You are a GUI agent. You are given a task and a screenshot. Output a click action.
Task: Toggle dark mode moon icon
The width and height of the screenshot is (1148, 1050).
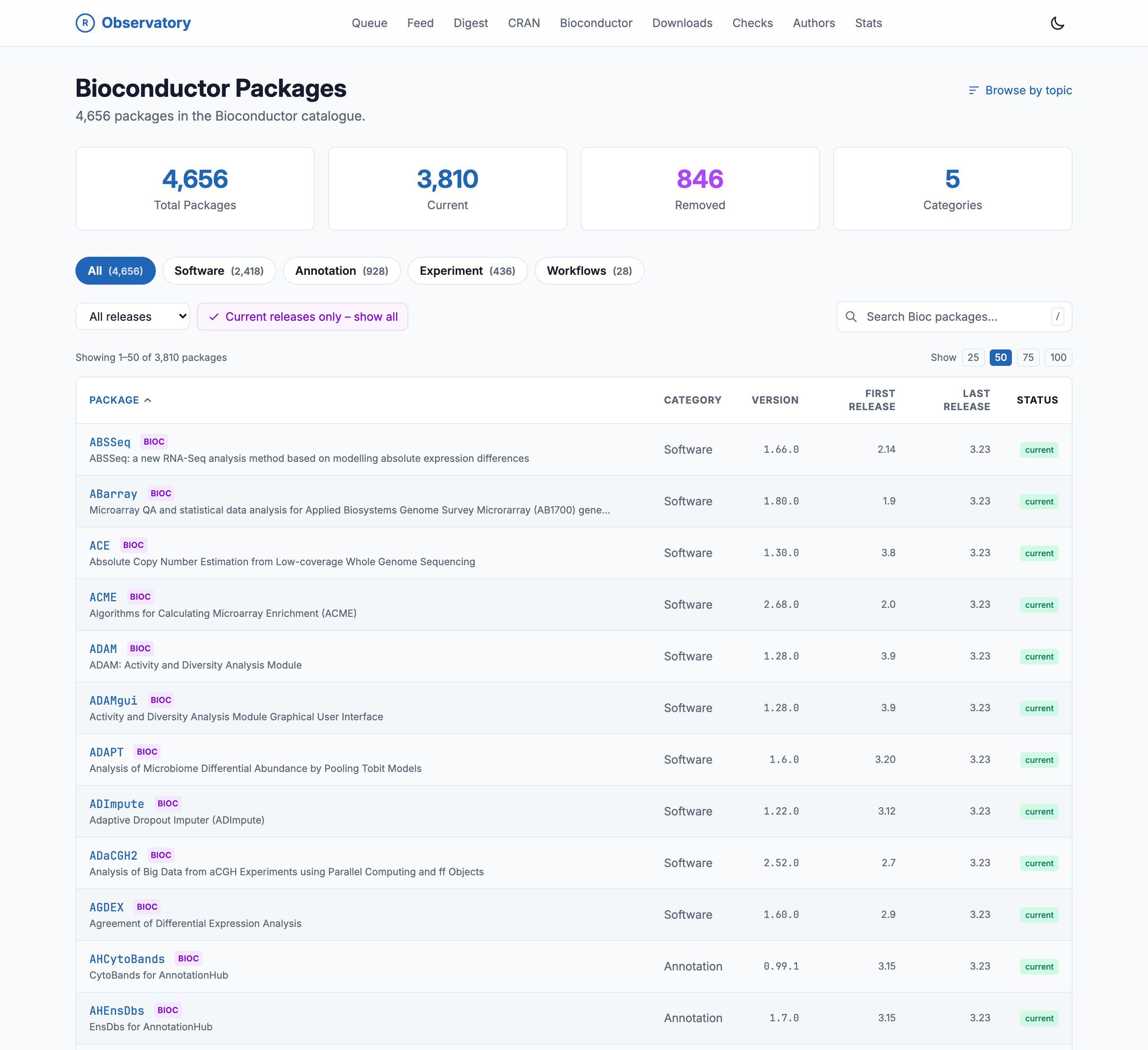1057,23
